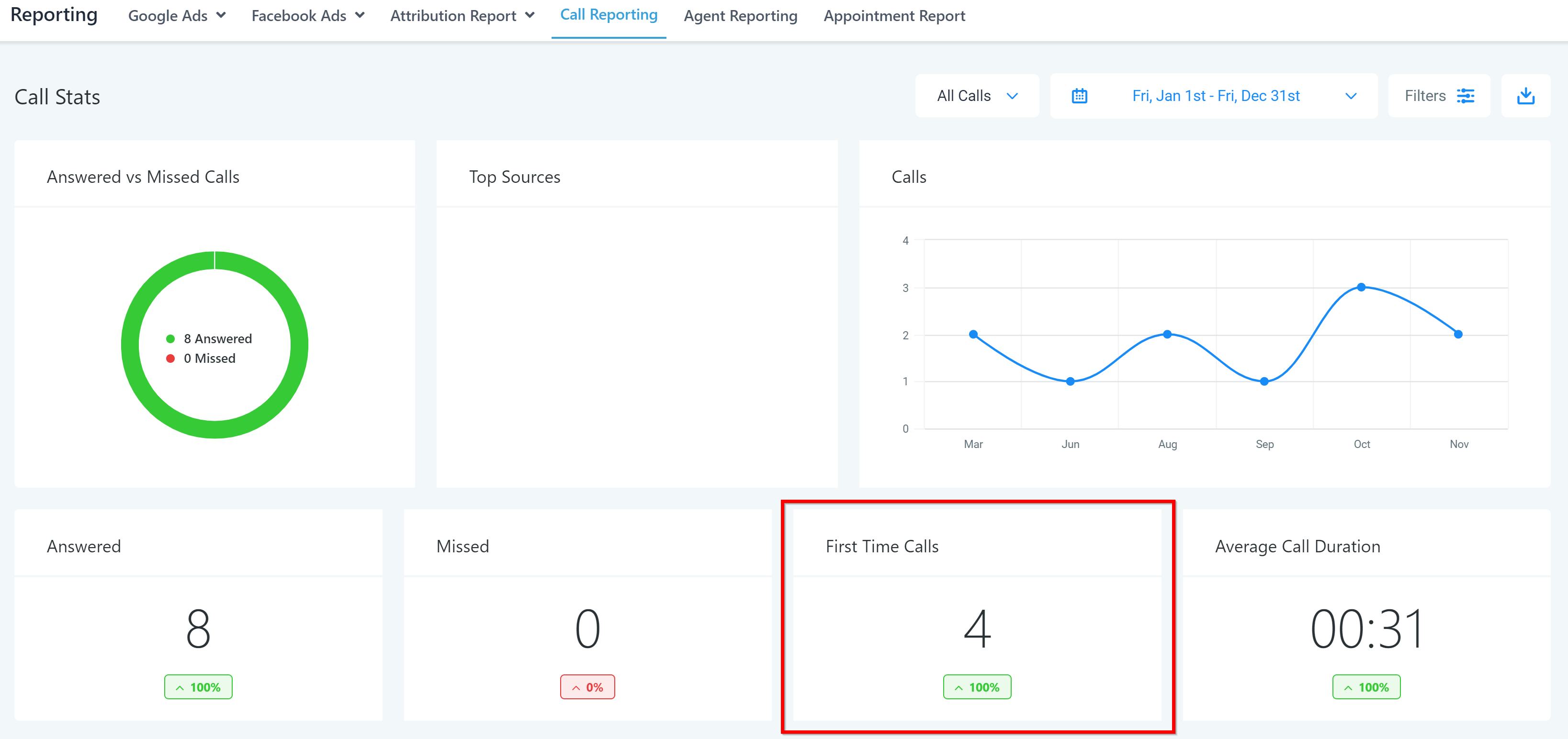
Task: Expand the Google Ads menu
Action: 177,16
